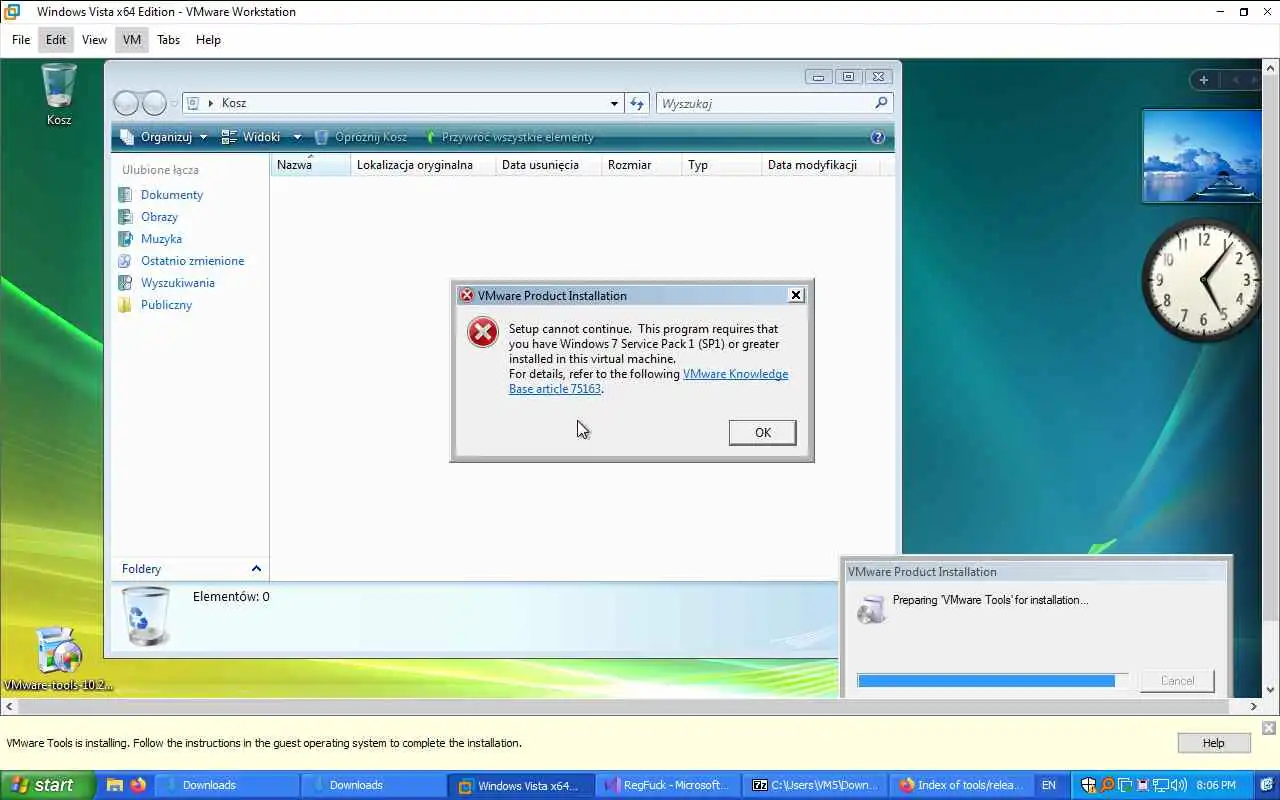Image resolution: width=1280 pixels, height=800 pixels.
Task: Open the Kosz recycle bin desktop icon
Action: click(59, 94)
